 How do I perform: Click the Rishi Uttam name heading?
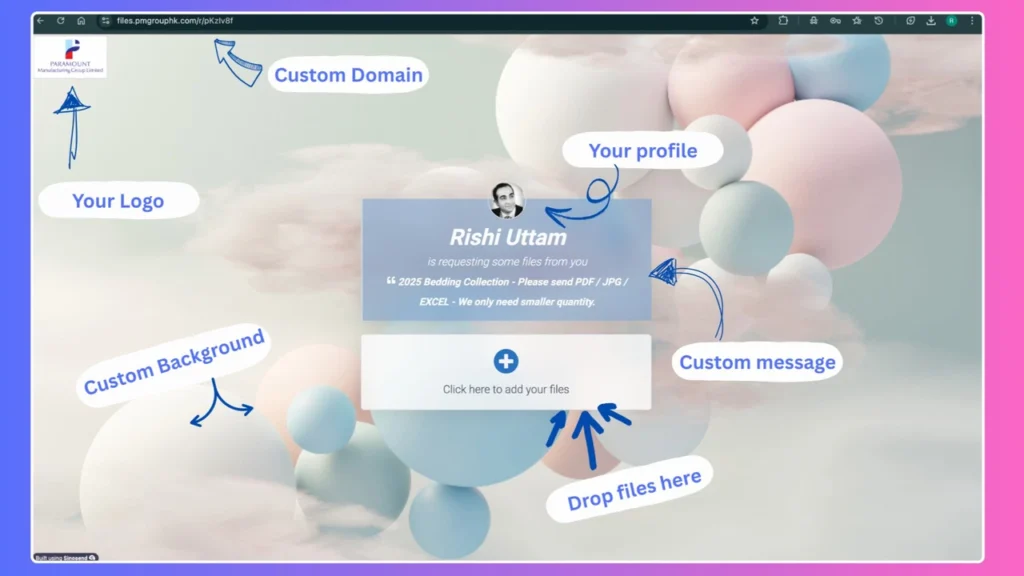(507, 237)
